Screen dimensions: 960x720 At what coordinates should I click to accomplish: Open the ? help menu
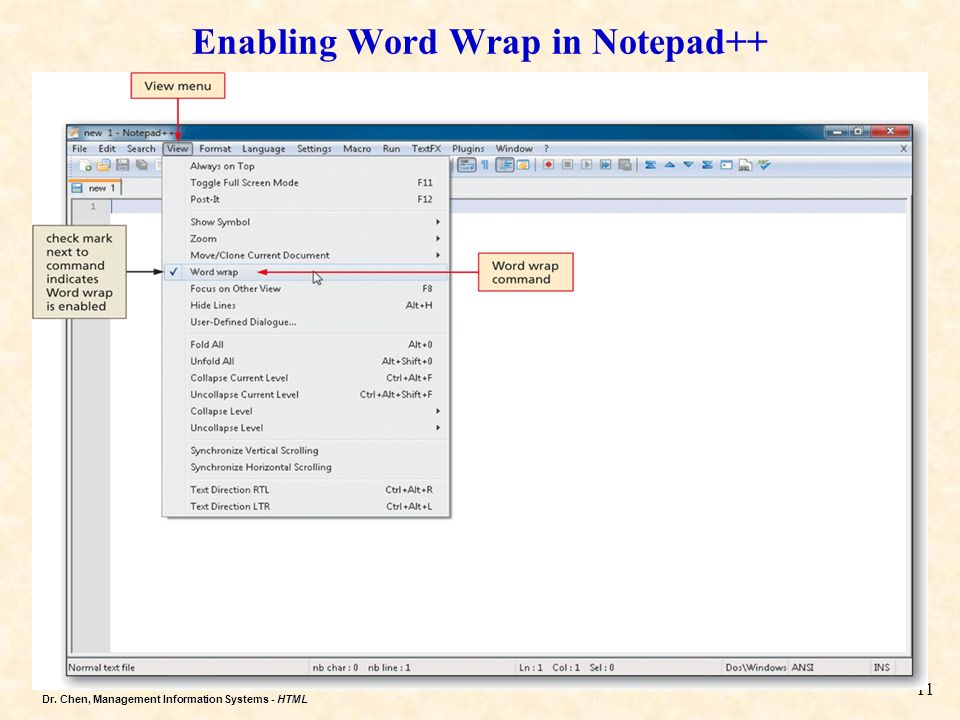coord(546,148)
